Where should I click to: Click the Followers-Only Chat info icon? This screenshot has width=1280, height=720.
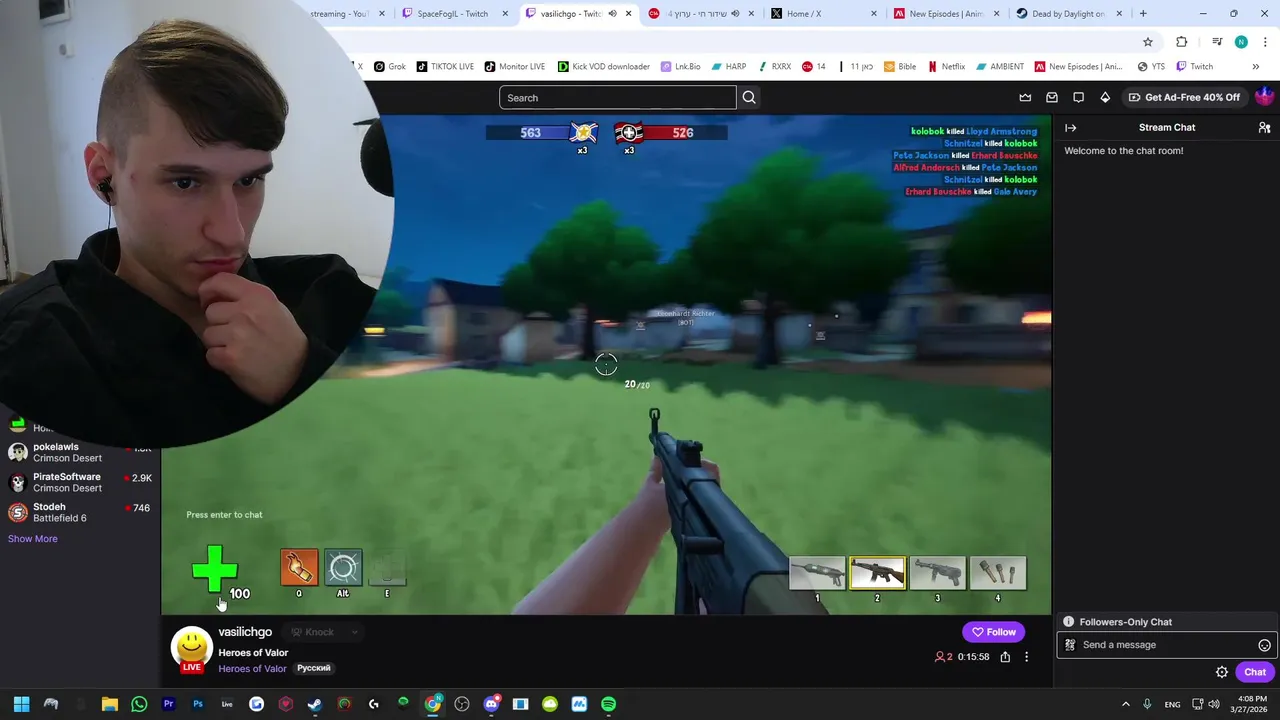[1069, 622]
